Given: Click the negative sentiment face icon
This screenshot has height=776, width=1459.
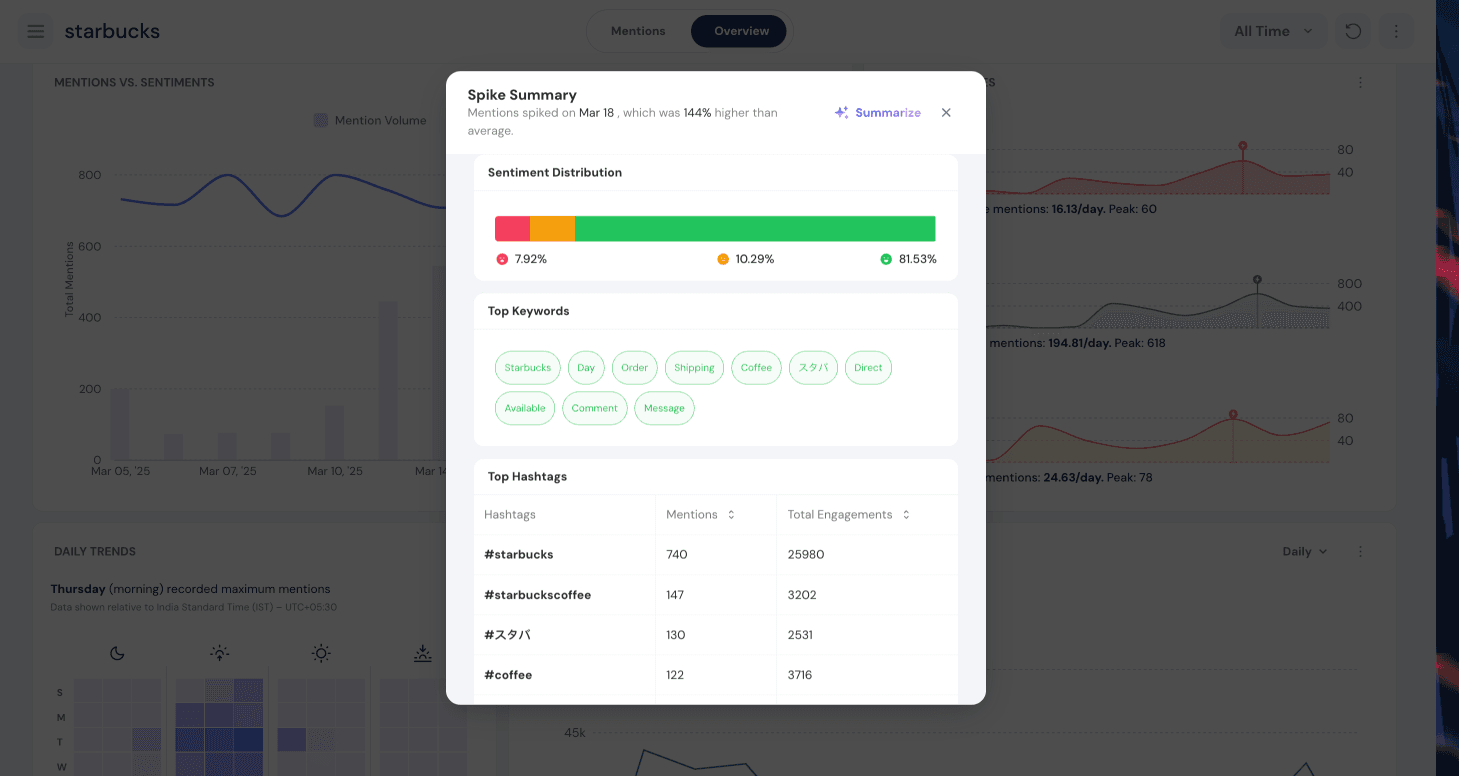Looking at the screenshot, I should [x=502, y=259].
